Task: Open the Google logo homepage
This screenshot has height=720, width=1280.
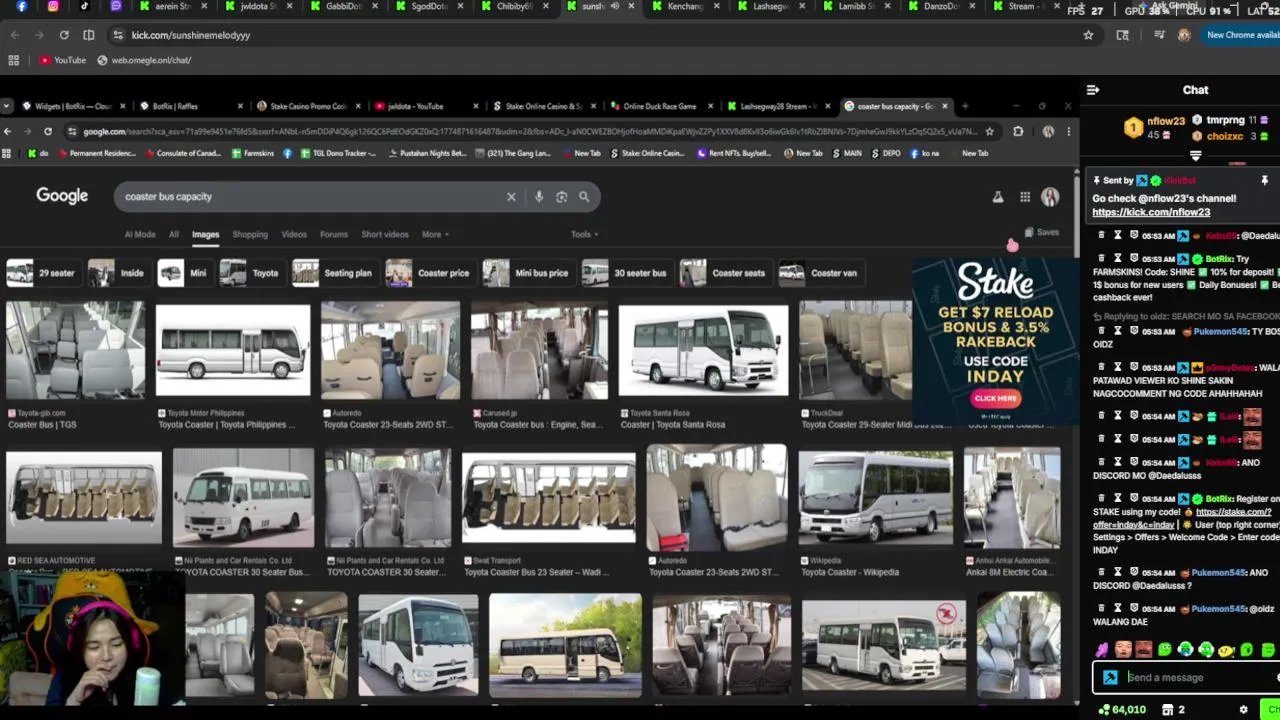Action: click(x=62, y=196)
